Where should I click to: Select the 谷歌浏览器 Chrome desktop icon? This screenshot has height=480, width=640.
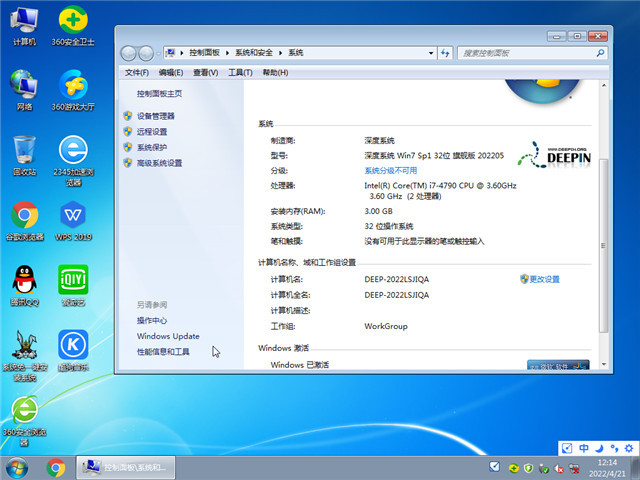click(24, 221)
